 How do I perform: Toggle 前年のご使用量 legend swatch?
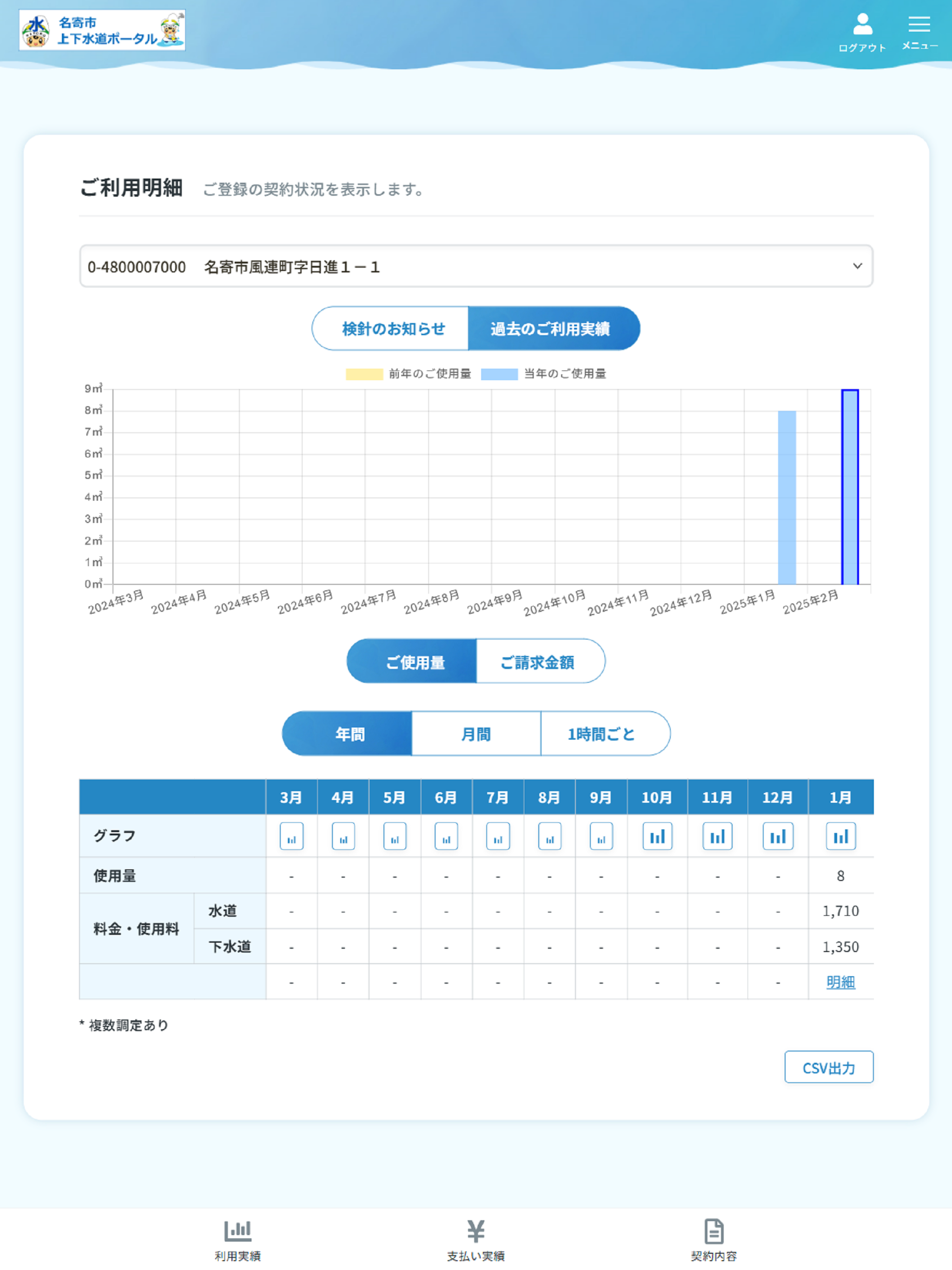point(364,374)
